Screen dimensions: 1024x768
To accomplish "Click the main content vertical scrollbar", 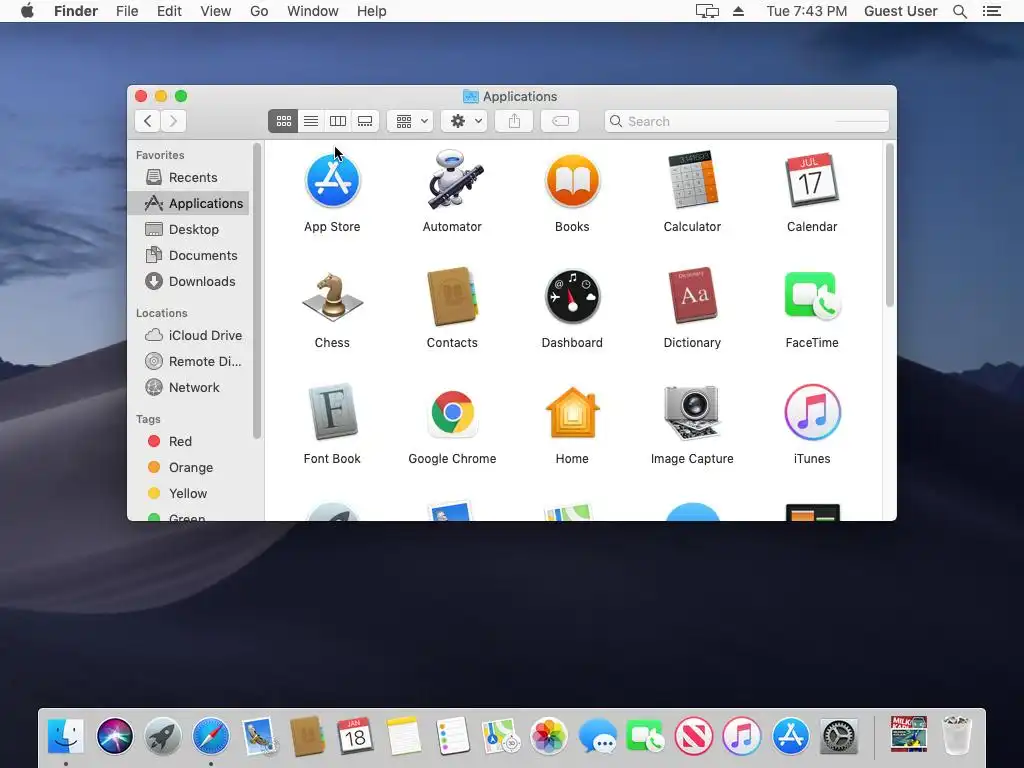I will (889, 225).
